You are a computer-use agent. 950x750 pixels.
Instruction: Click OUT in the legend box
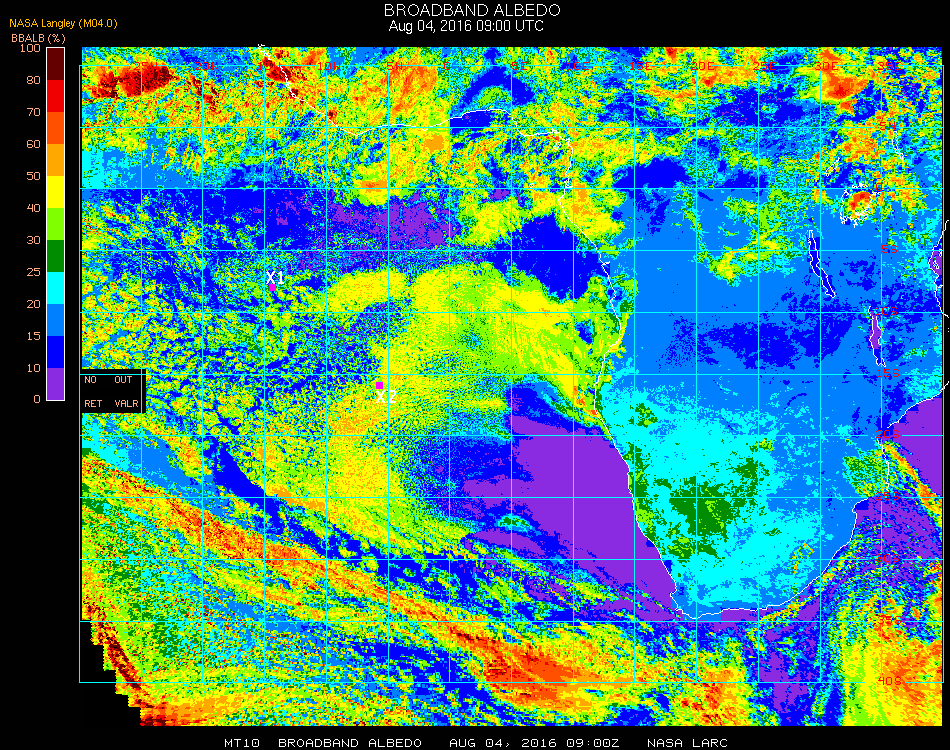tap(123, 380)
